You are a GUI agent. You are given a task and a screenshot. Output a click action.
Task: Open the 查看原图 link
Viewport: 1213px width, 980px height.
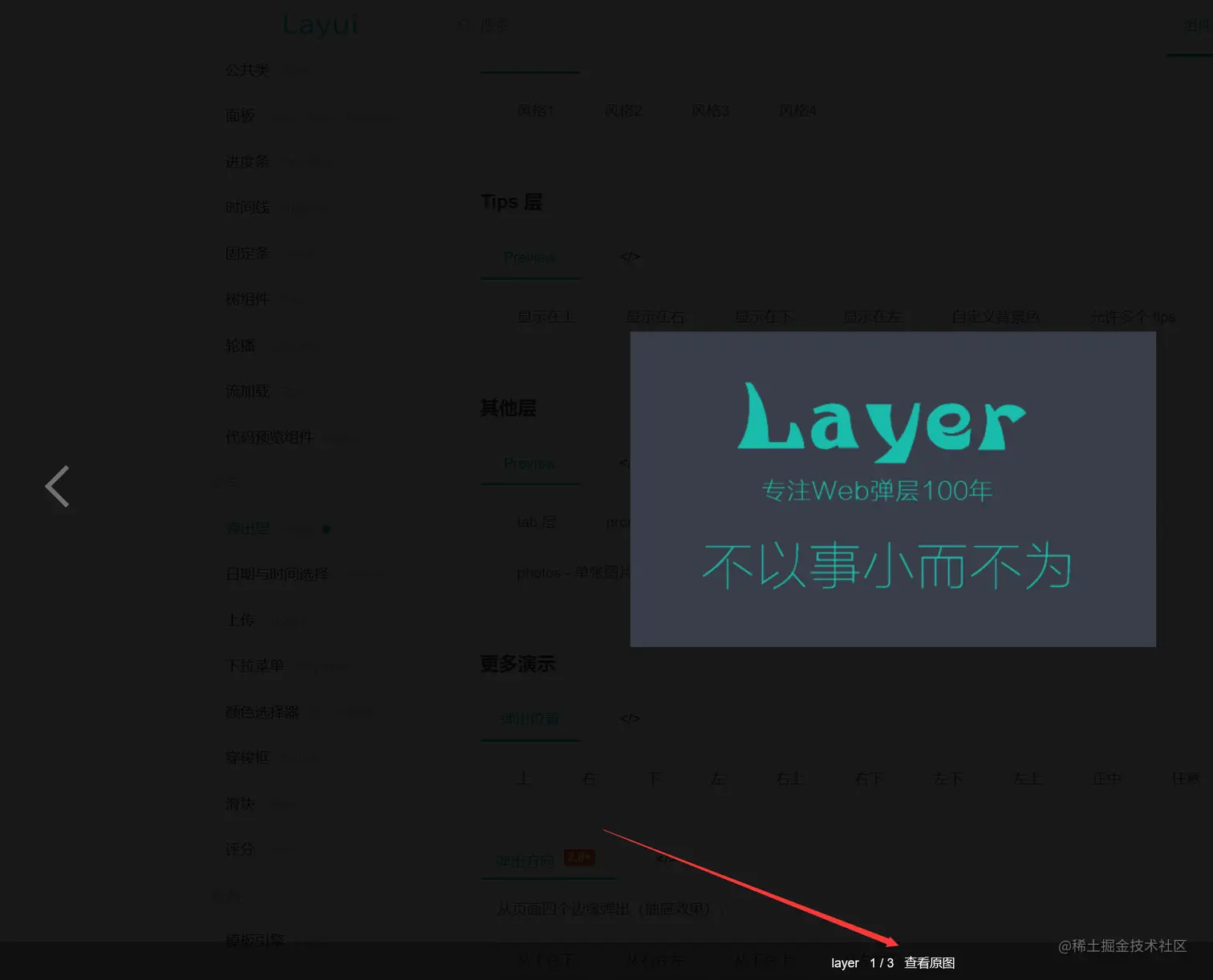(x=929, y=963)
